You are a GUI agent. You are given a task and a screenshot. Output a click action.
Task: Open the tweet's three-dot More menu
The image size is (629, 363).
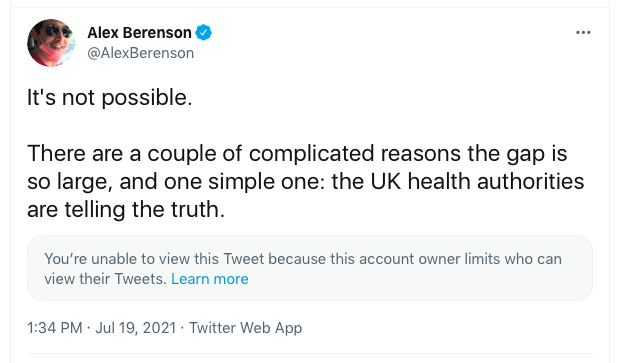[583, 32]
